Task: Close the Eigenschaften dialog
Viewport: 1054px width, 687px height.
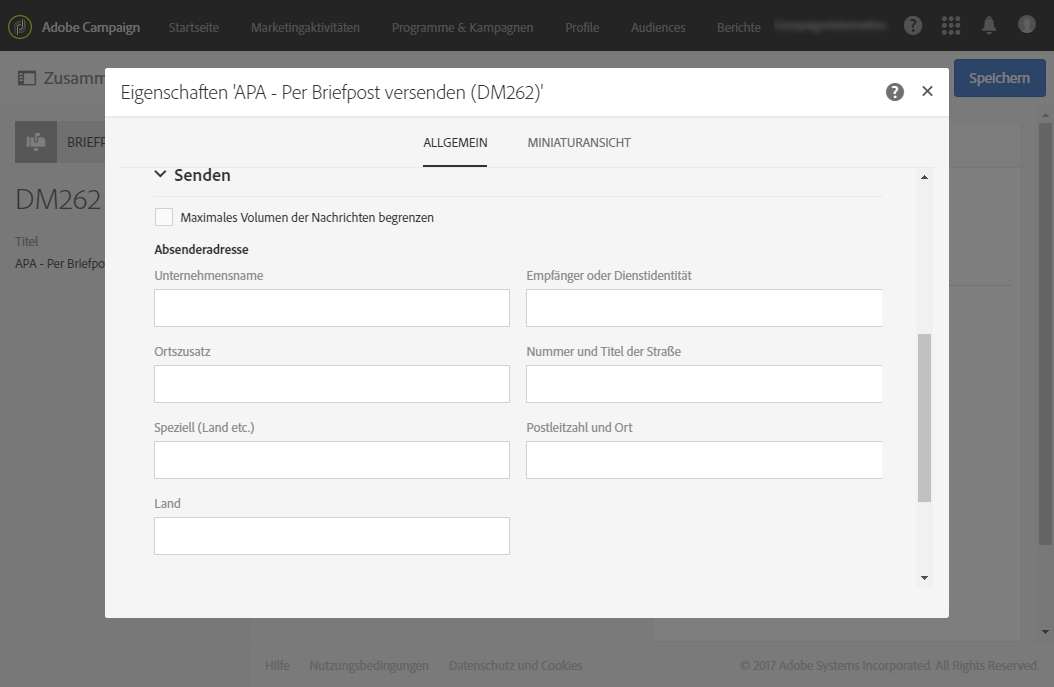Action: (x=927, y=92)
